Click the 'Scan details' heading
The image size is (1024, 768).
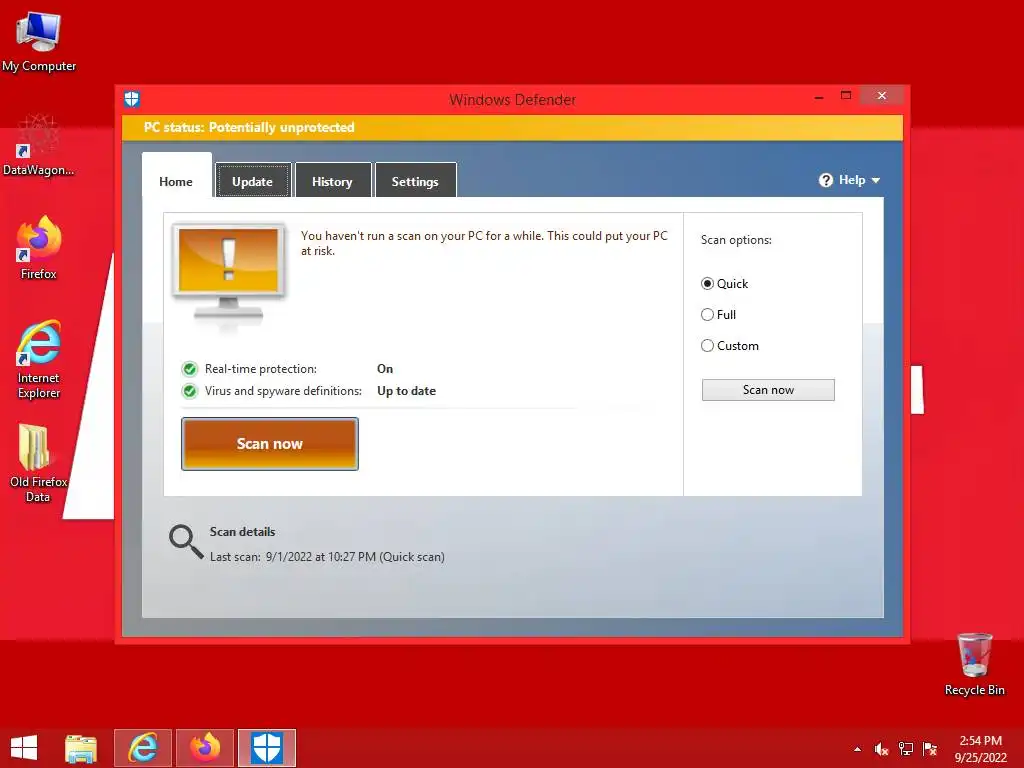click(x=242, y=532)
